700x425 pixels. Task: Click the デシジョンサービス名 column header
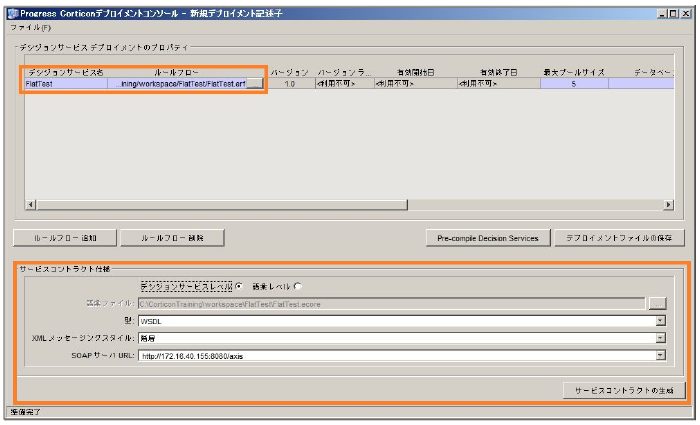[66, 72]
